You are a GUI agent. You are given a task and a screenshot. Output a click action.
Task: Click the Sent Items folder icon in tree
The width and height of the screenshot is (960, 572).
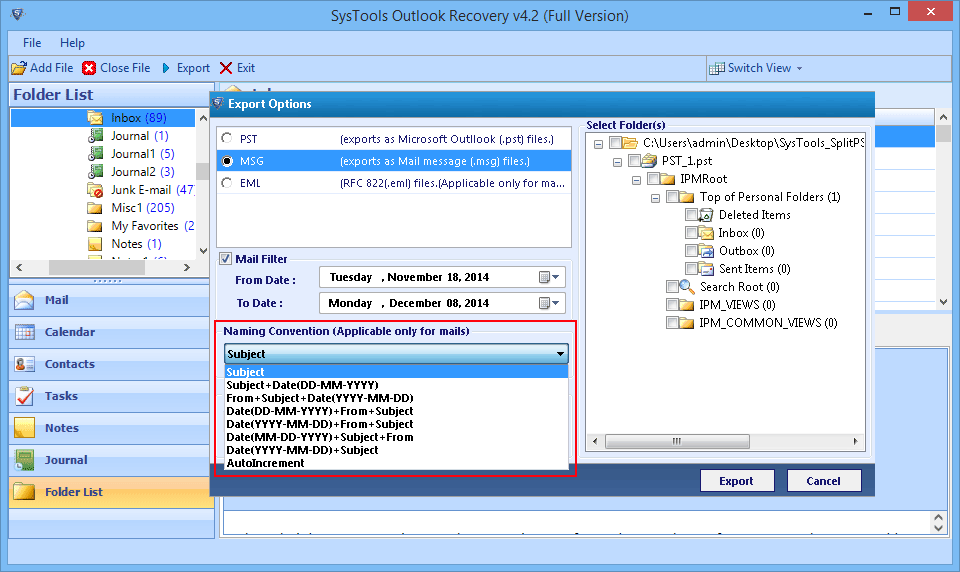[706, 269]
